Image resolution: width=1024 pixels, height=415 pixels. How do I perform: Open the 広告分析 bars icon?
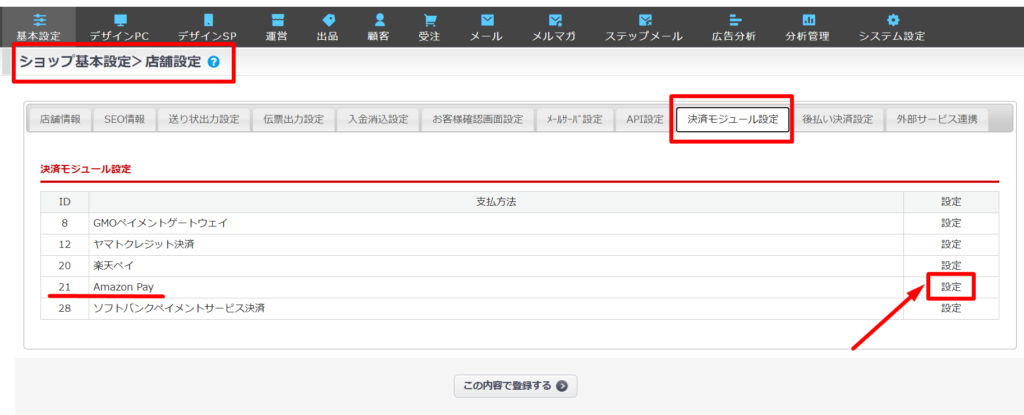[734, 20]
